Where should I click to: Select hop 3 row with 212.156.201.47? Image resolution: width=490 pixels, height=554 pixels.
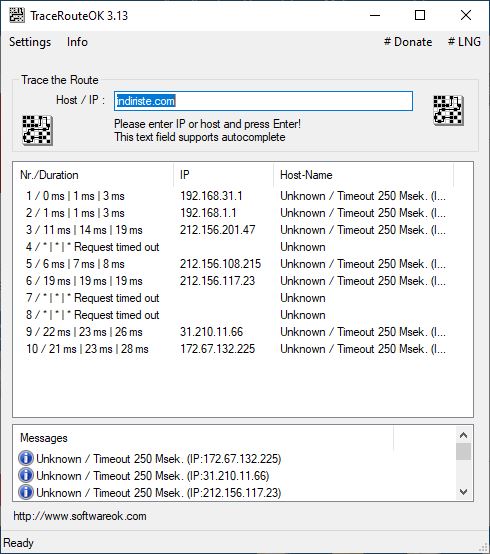pos(236,230)
